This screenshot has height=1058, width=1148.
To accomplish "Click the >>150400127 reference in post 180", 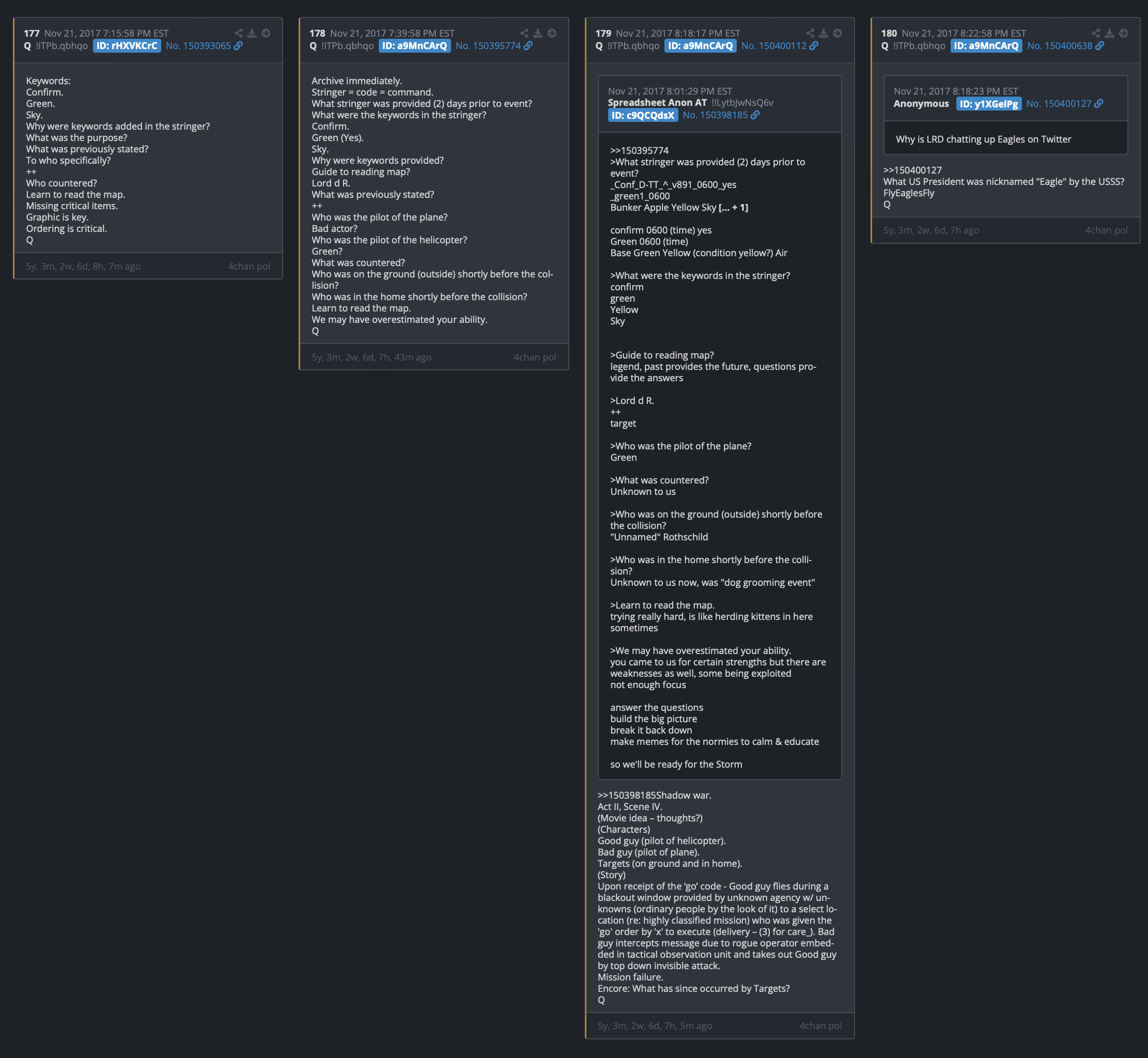I will pos(912,170).
